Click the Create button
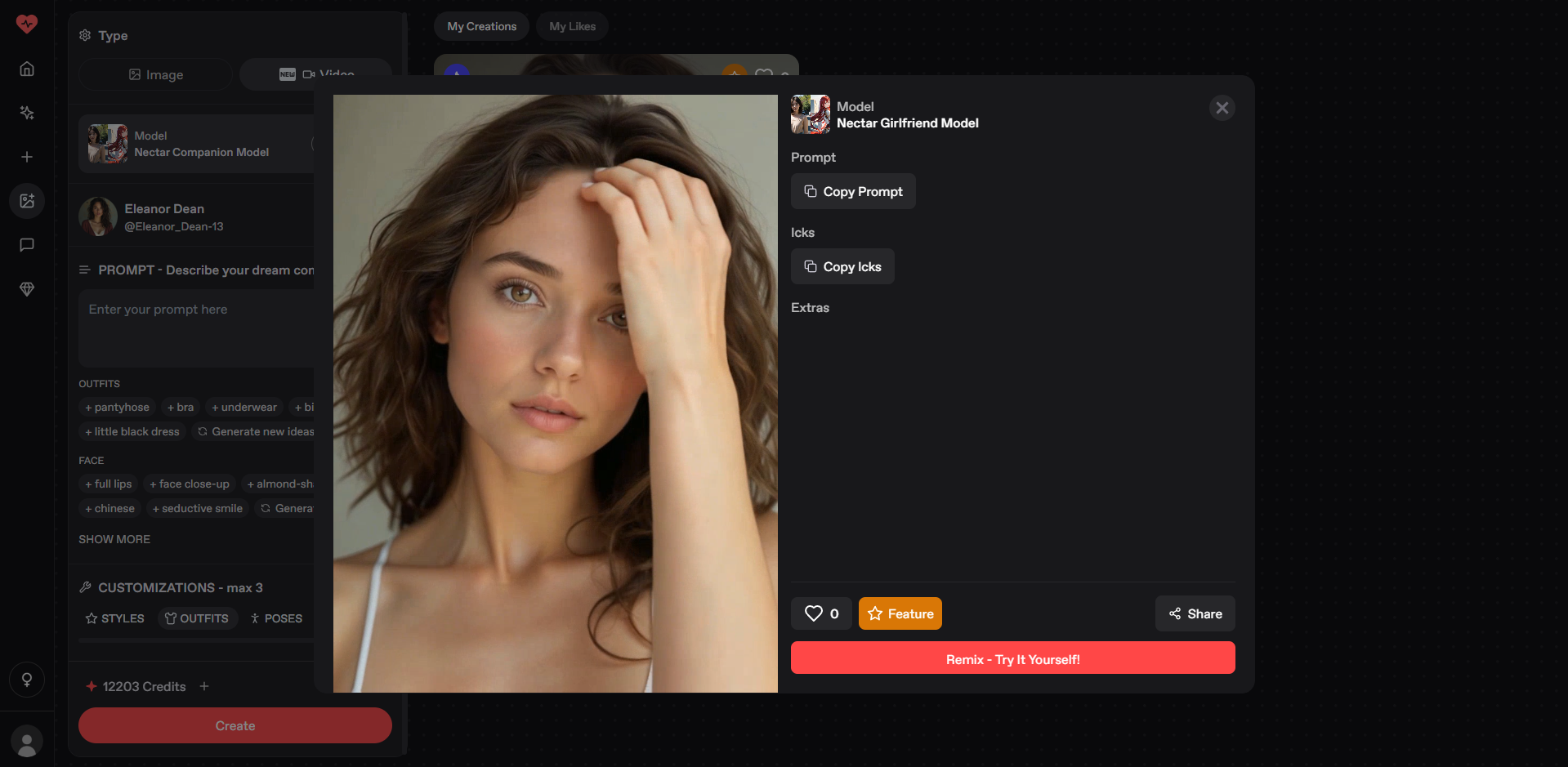The image size is (1568, 767). 235,725
